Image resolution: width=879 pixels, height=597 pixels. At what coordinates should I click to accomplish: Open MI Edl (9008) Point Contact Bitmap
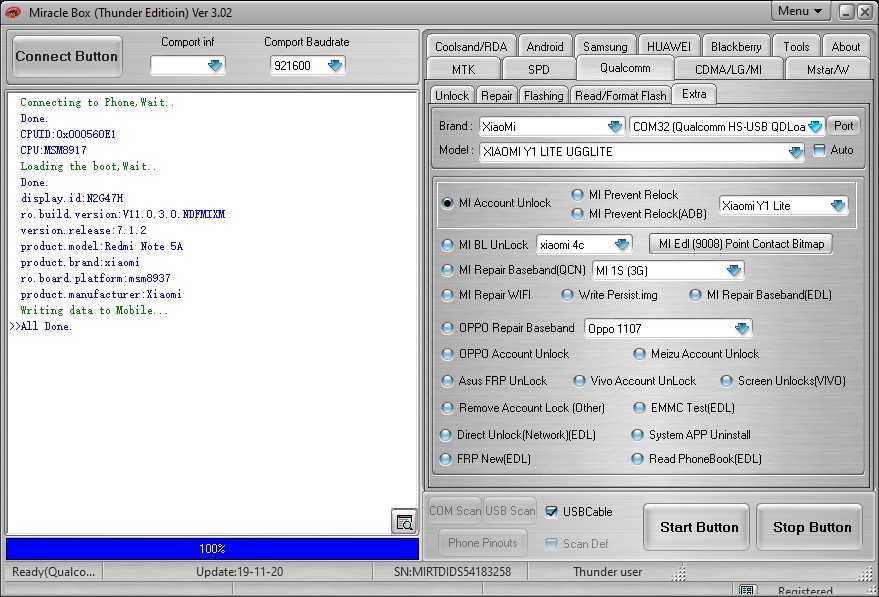(741, 244)
